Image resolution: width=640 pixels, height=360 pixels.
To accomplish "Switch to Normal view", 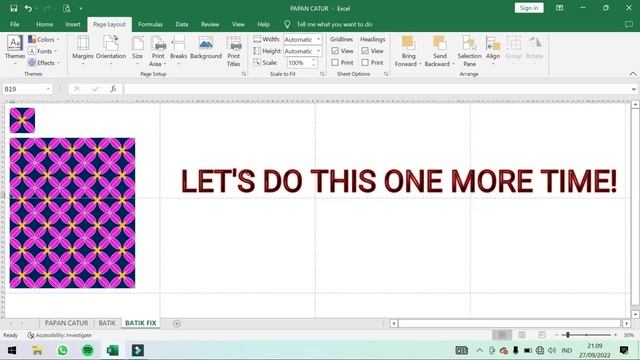I will pos(502,335).
